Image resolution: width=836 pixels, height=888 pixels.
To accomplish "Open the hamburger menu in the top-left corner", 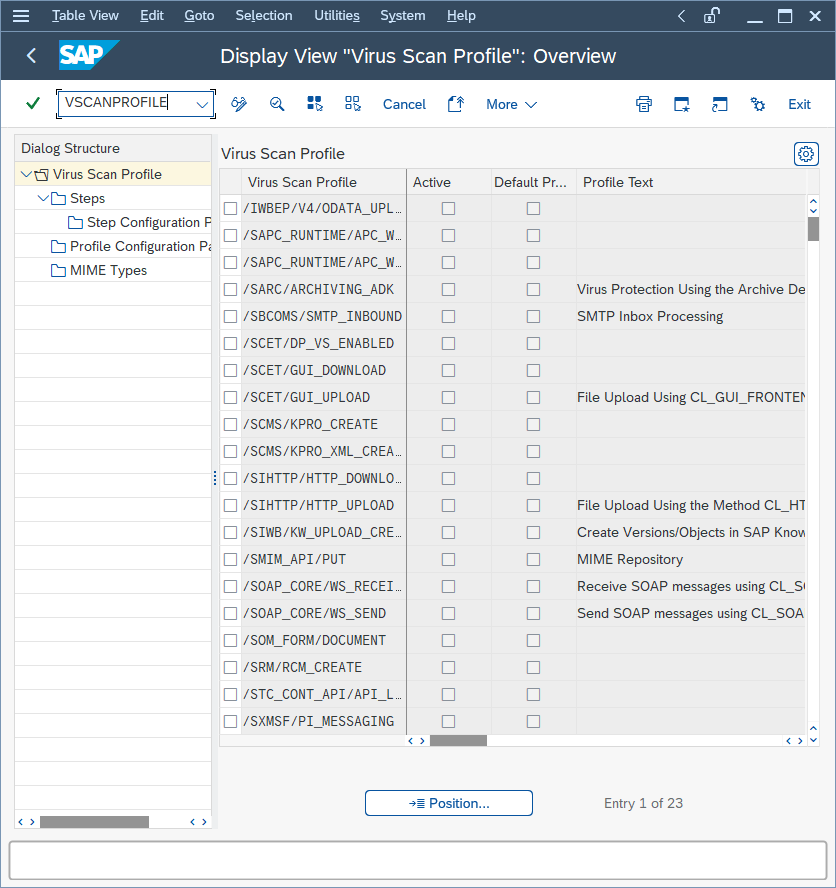I will point(21,15).
